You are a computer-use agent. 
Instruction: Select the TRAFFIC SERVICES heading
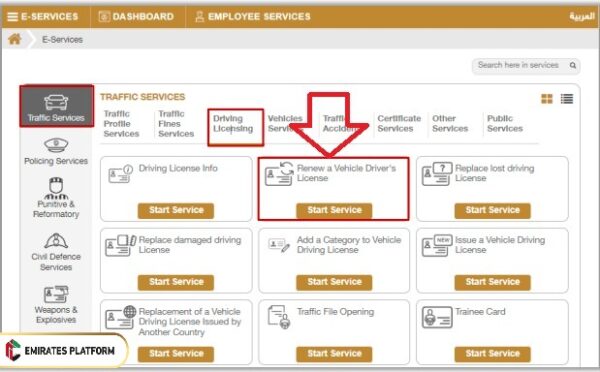(142, 97)
